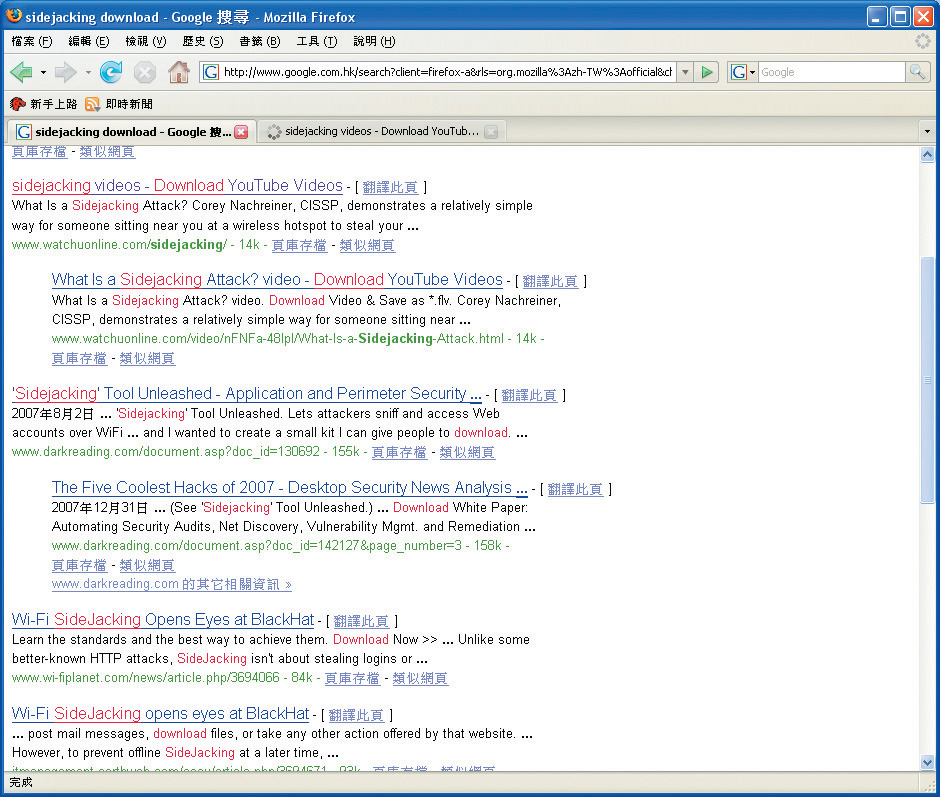Screen dimensions: 940x797
Task: Close the sidejacking download Google tab
Action: (x=241, y=132)
